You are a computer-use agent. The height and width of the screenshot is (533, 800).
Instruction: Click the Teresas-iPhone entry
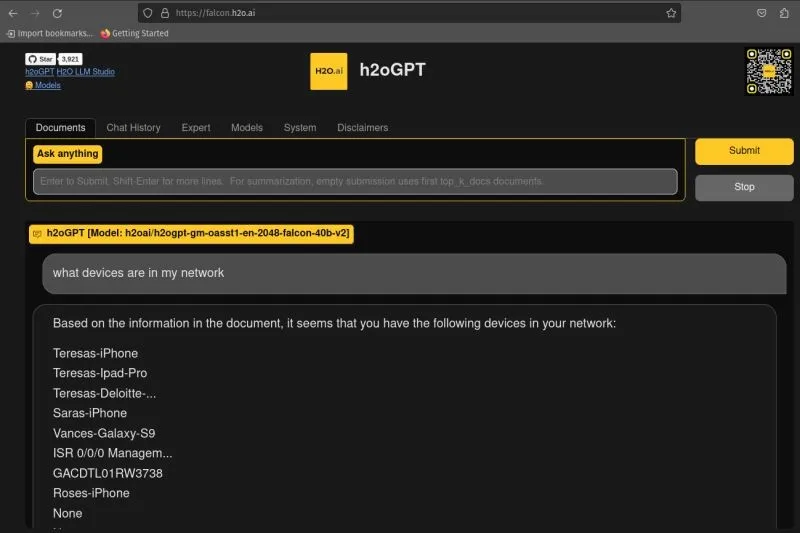(x=95, y=353)
